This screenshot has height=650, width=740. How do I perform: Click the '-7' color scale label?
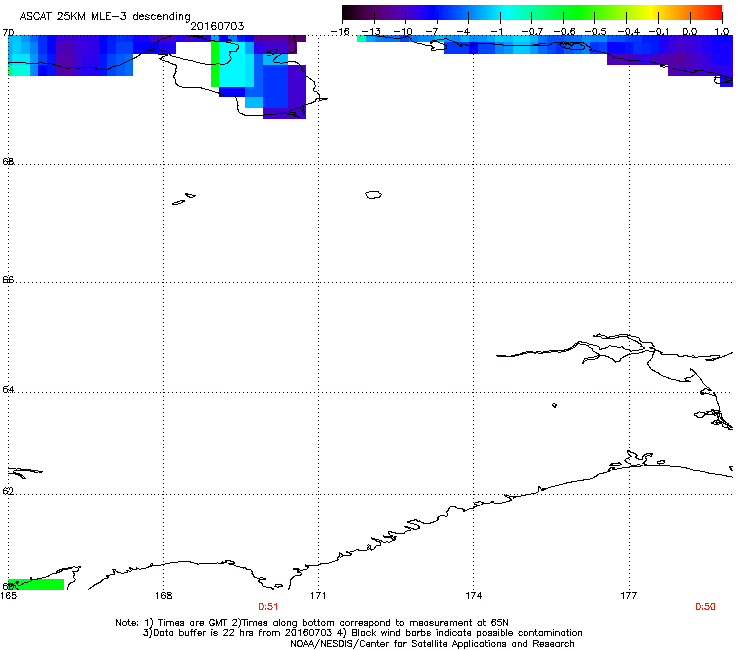click(x=434, y=32)
